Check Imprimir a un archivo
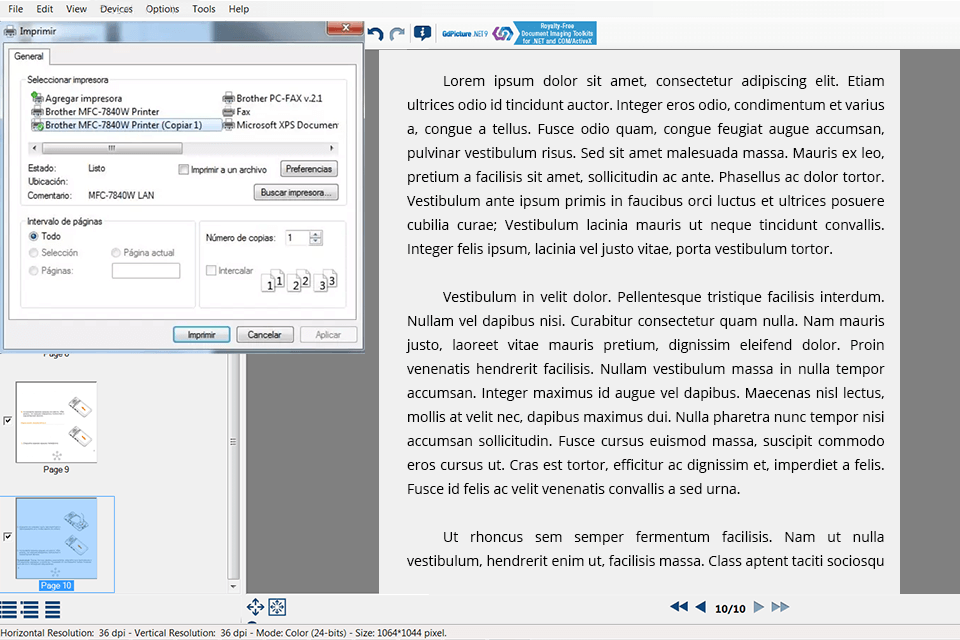 (x=183, y=168)
